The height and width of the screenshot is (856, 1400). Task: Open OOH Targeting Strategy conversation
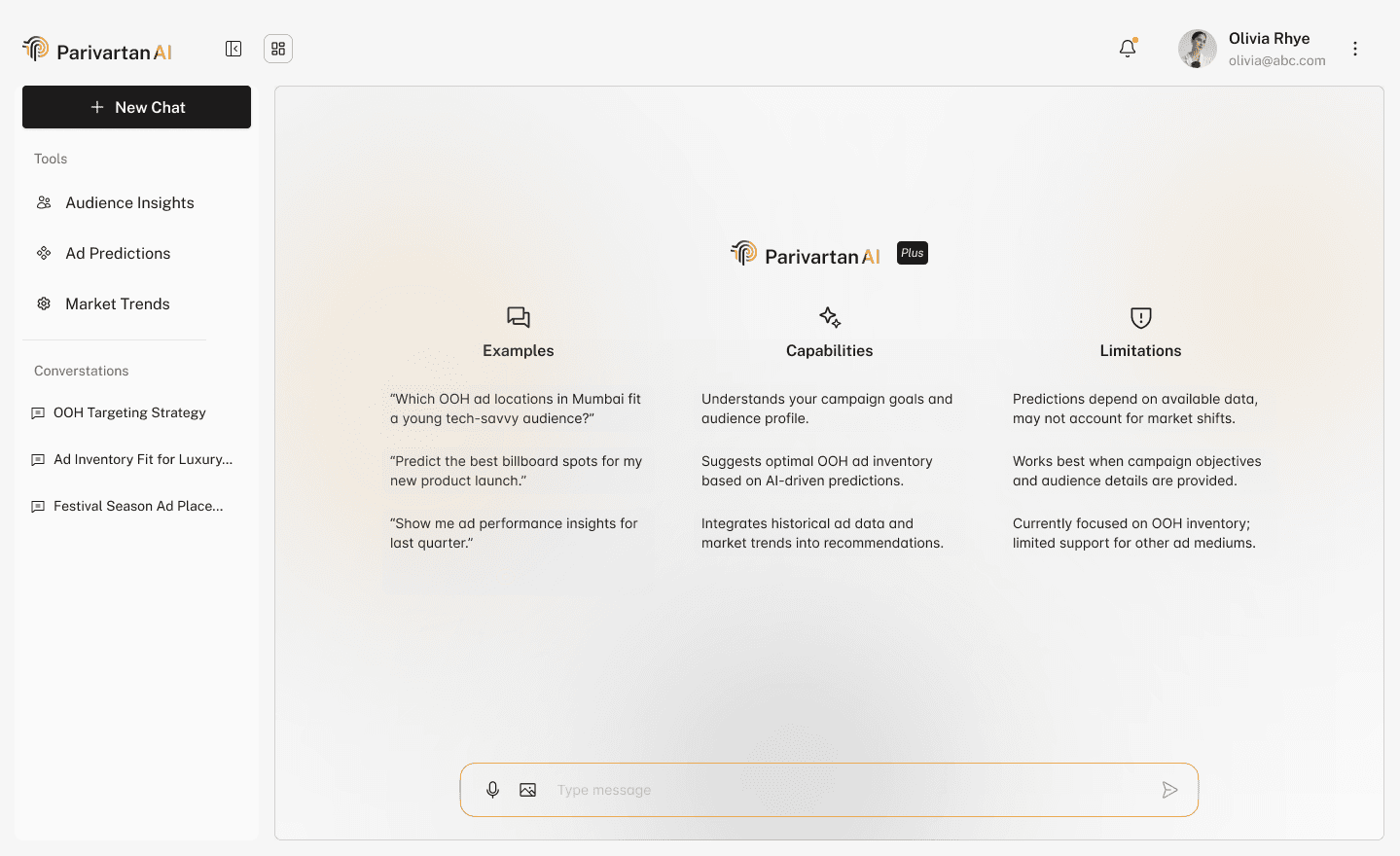129,413
